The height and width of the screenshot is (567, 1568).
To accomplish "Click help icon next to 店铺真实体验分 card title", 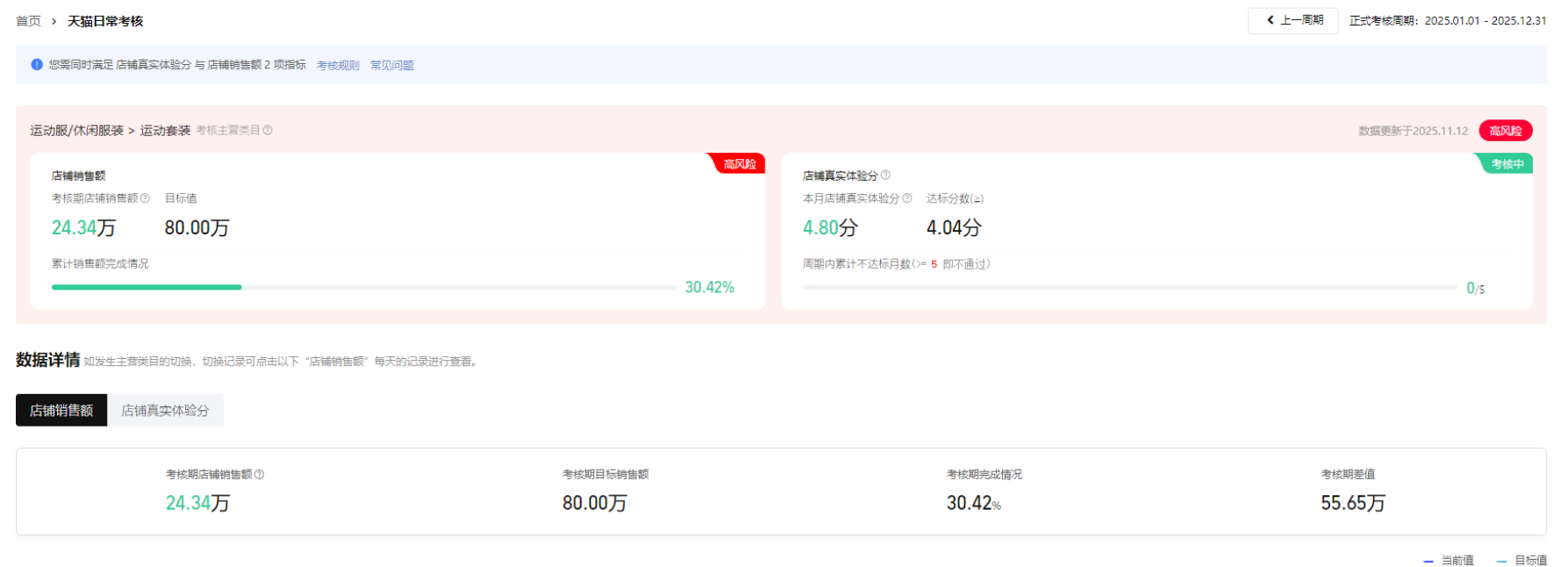I will [885, 175].
